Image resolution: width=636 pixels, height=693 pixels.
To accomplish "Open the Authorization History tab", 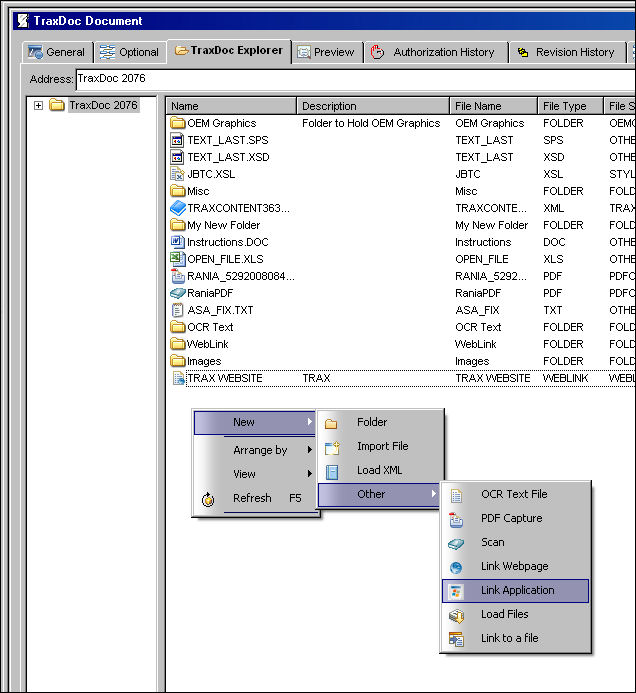I will pos(435,52).
